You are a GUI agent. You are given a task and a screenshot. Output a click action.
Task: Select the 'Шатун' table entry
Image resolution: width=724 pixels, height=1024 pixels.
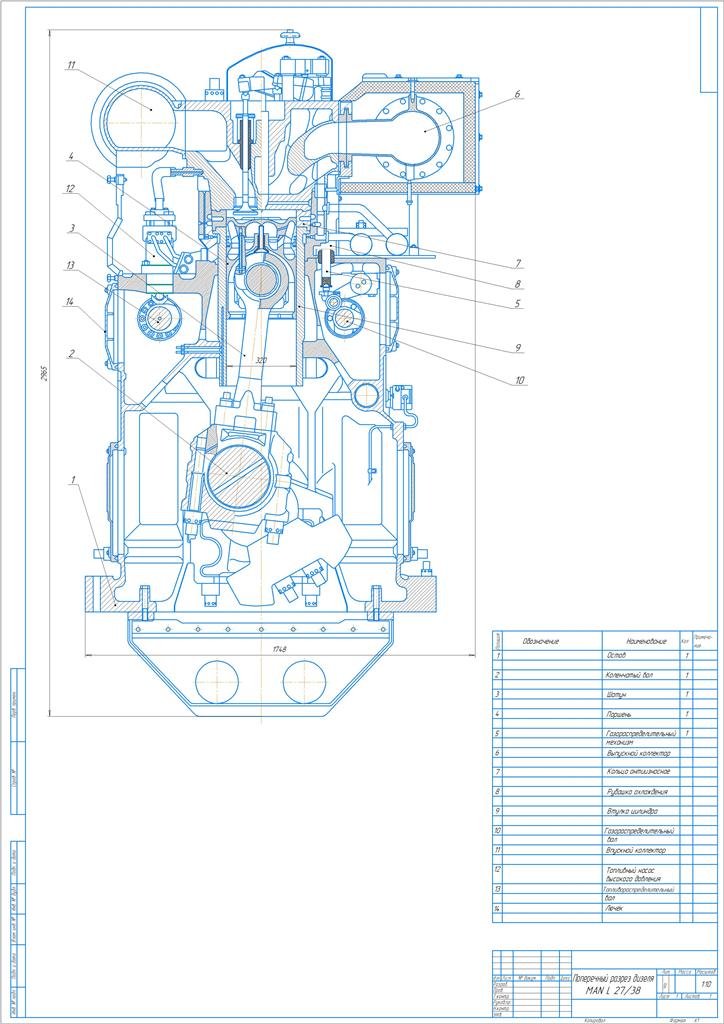point(617,694)
